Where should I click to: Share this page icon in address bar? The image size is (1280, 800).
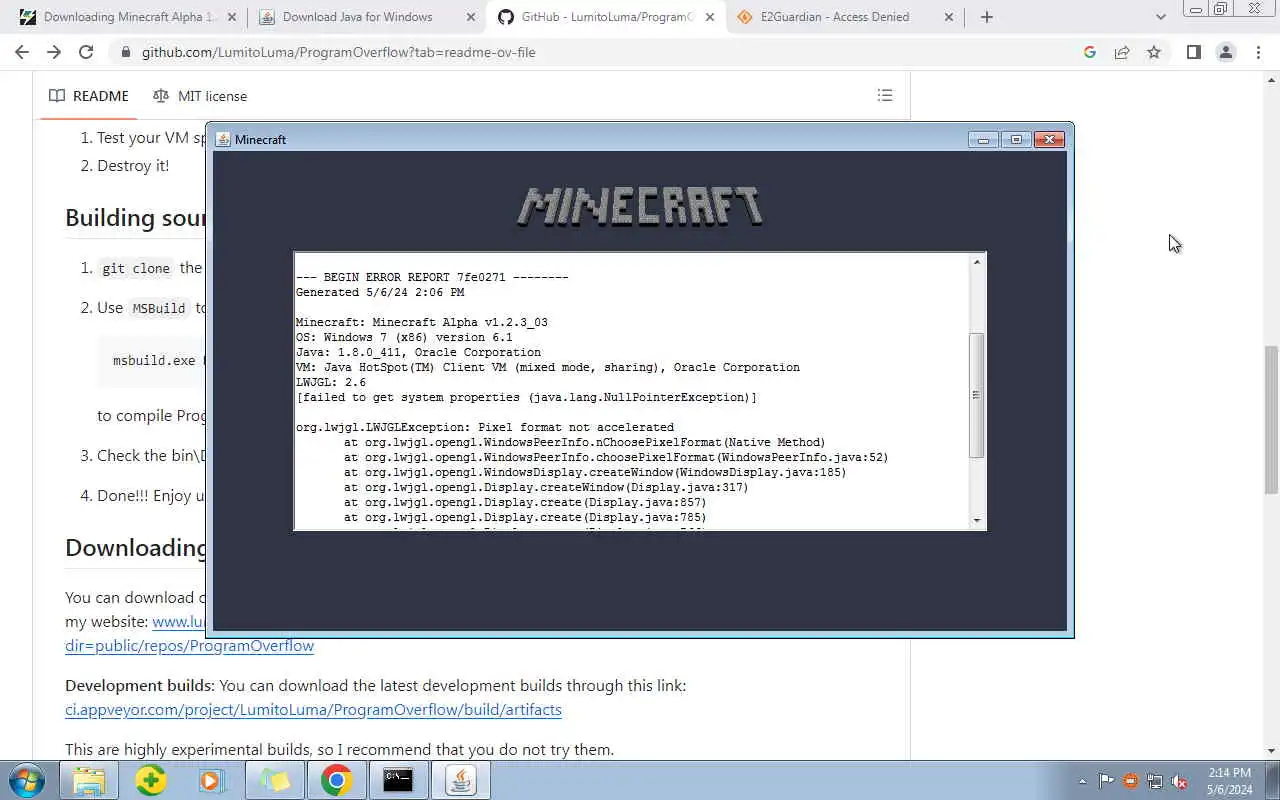1122,52
